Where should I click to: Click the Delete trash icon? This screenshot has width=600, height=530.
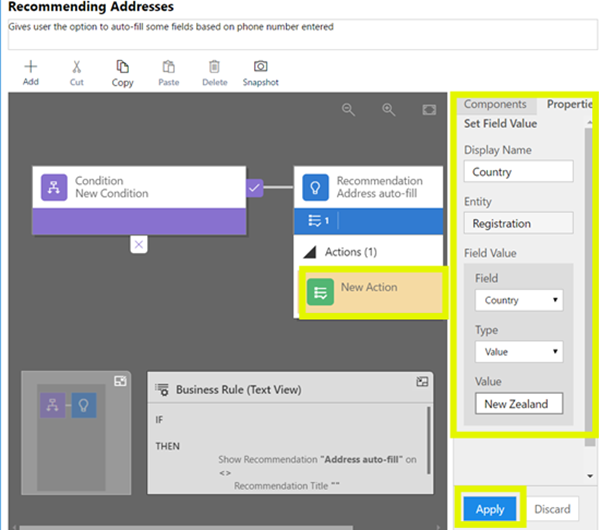click(214, 68)
